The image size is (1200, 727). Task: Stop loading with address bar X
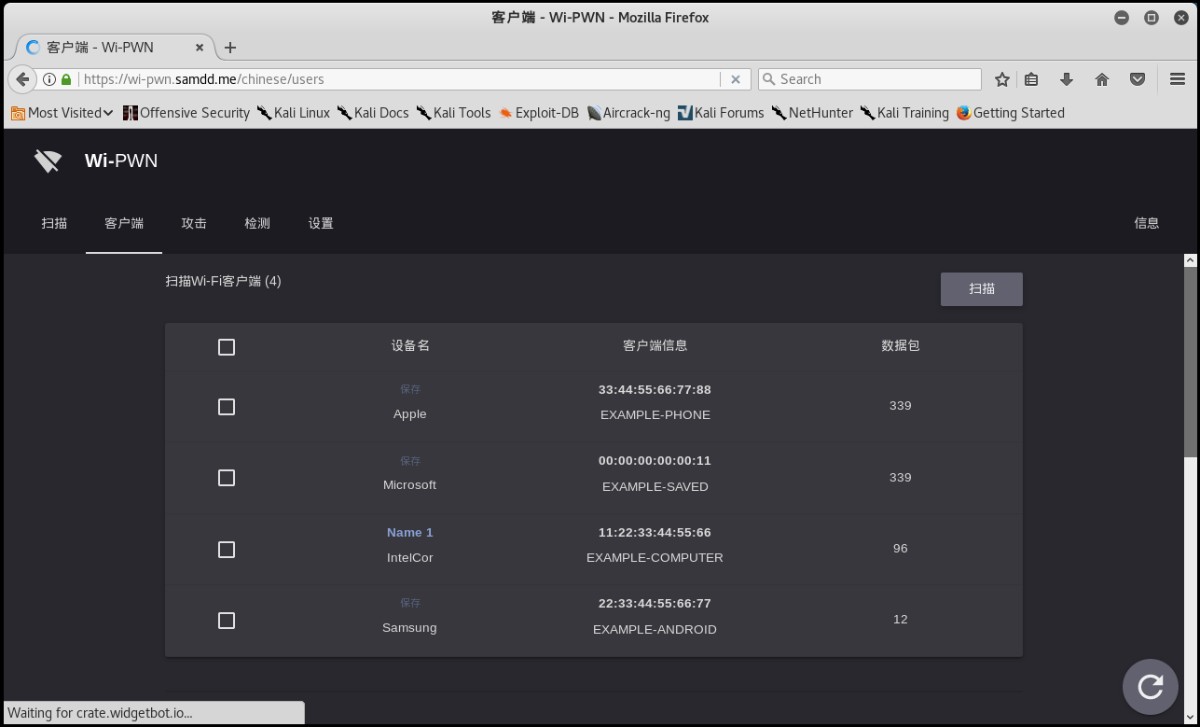[x=735, y=79]
